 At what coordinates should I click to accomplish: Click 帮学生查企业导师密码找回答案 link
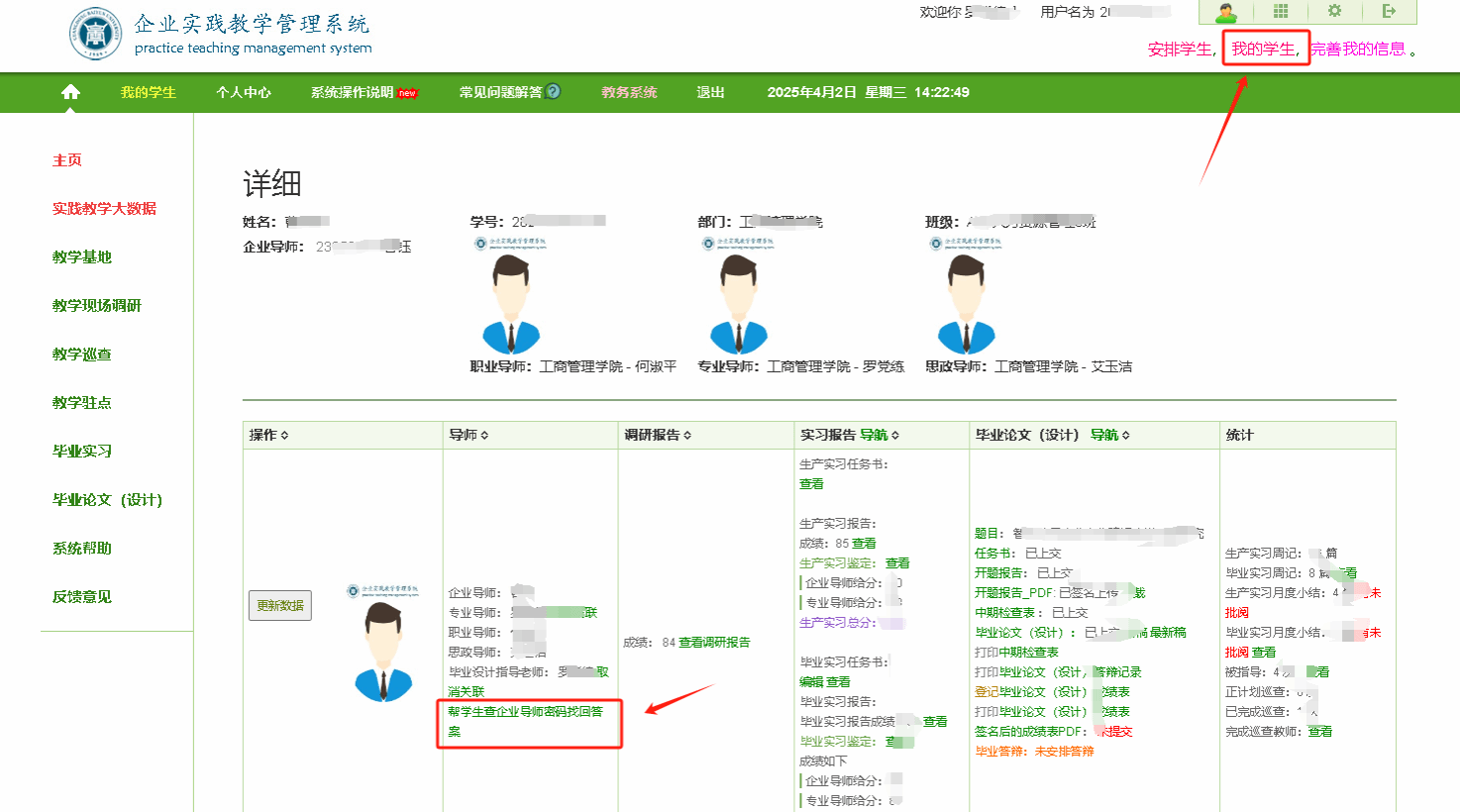(525, 721)
